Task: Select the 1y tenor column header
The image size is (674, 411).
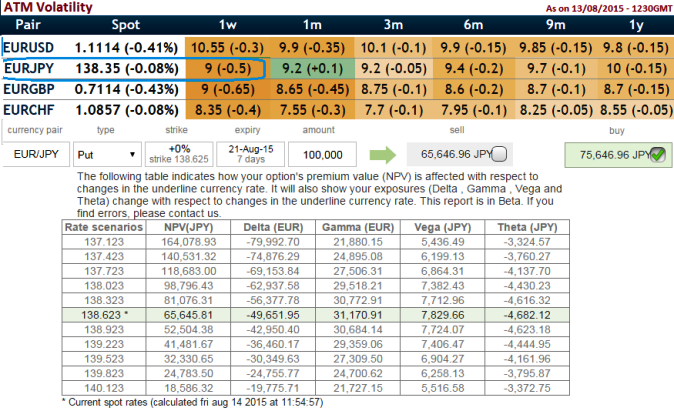Action: tap(637, 25)
